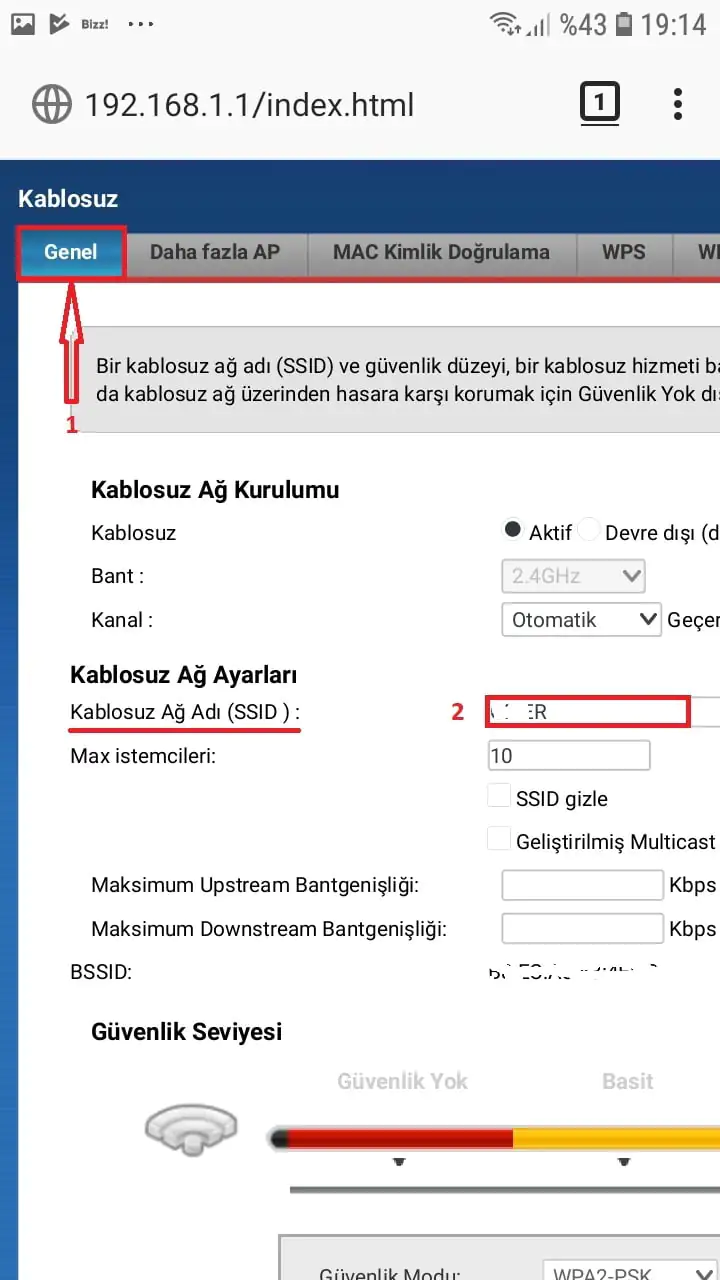Tap the battery icon in status bar
This screenshot has width=720, height=1280.
624,22
